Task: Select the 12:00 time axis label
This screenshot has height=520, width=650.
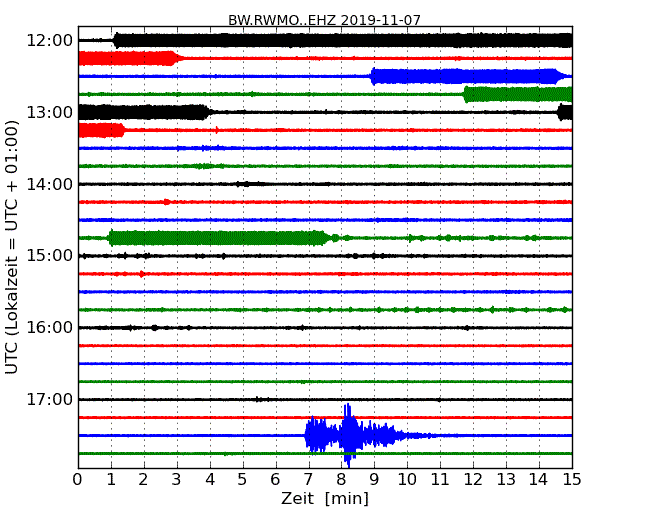Action: pyautogui.click(x=50, y=41)
